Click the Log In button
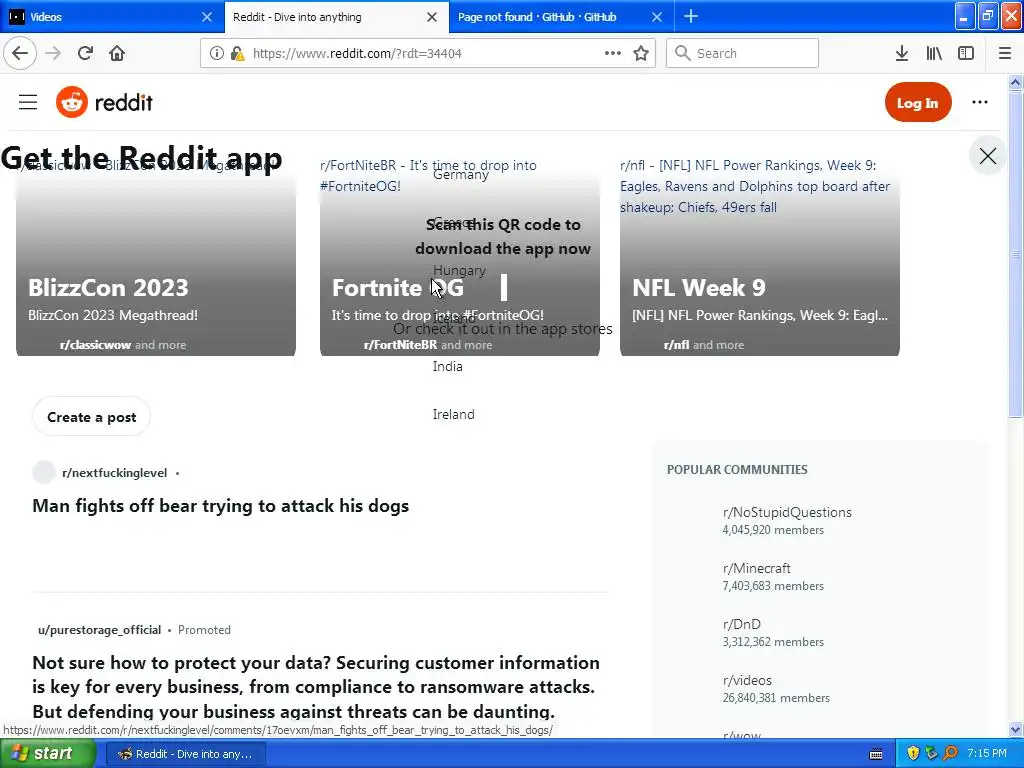1024x768 pixels. pyautogui.click(x=918, y=102)
